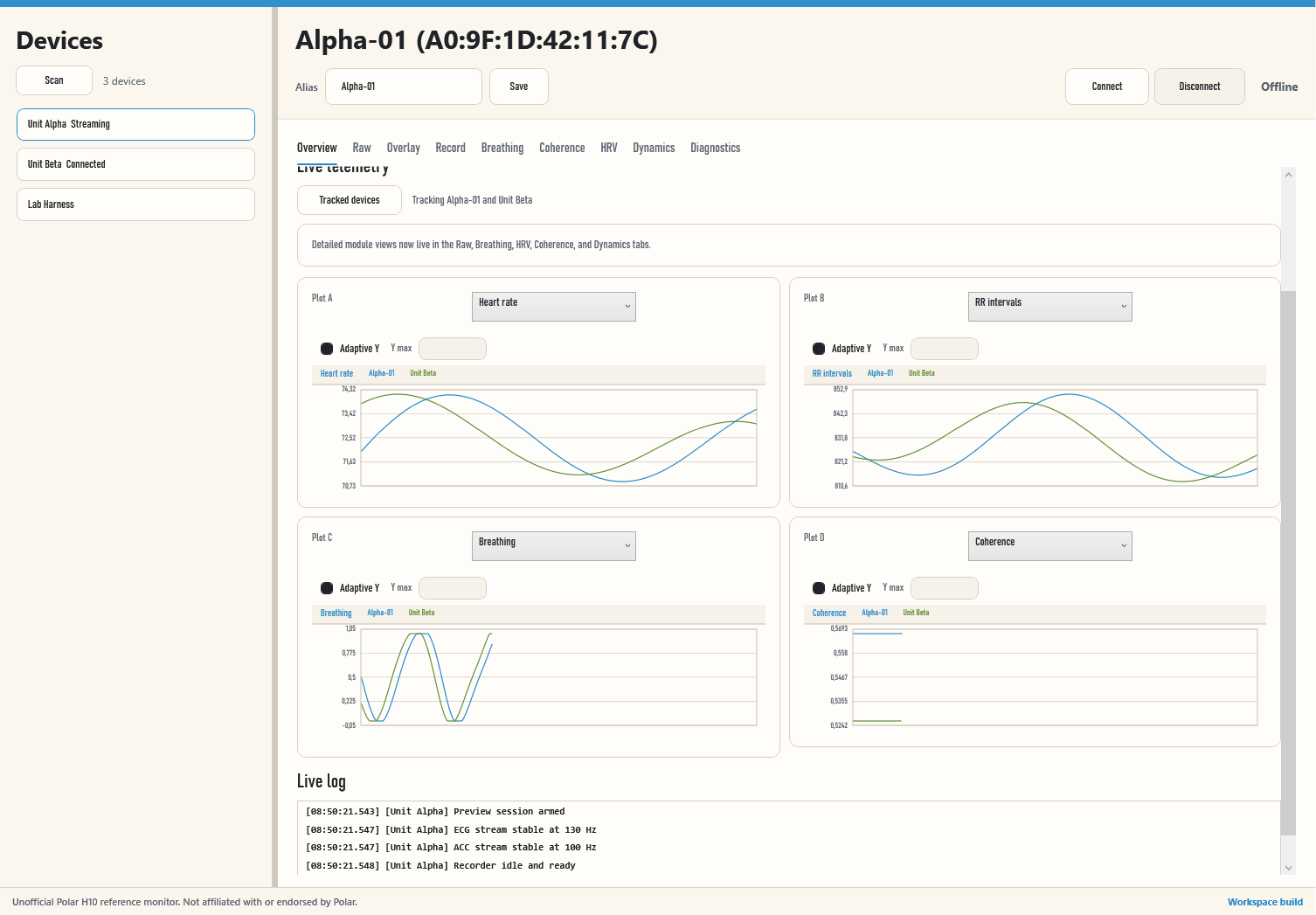Open the Breathing dropdown in Plot C
Viewport: 1316px width, 915px height.
click(x=554, y=546)
